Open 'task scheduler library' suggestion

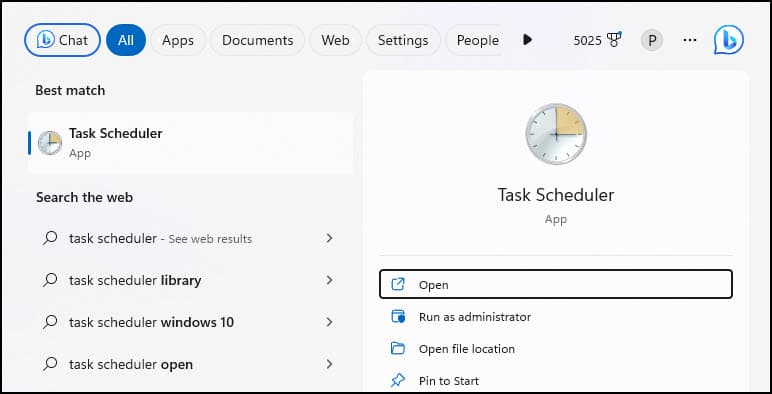190,280
